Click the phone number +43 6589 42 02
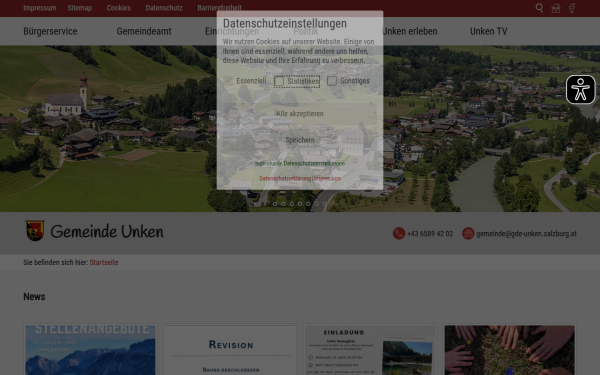The width and height of the screenshot is (600, 375). (x=430, y=233)
